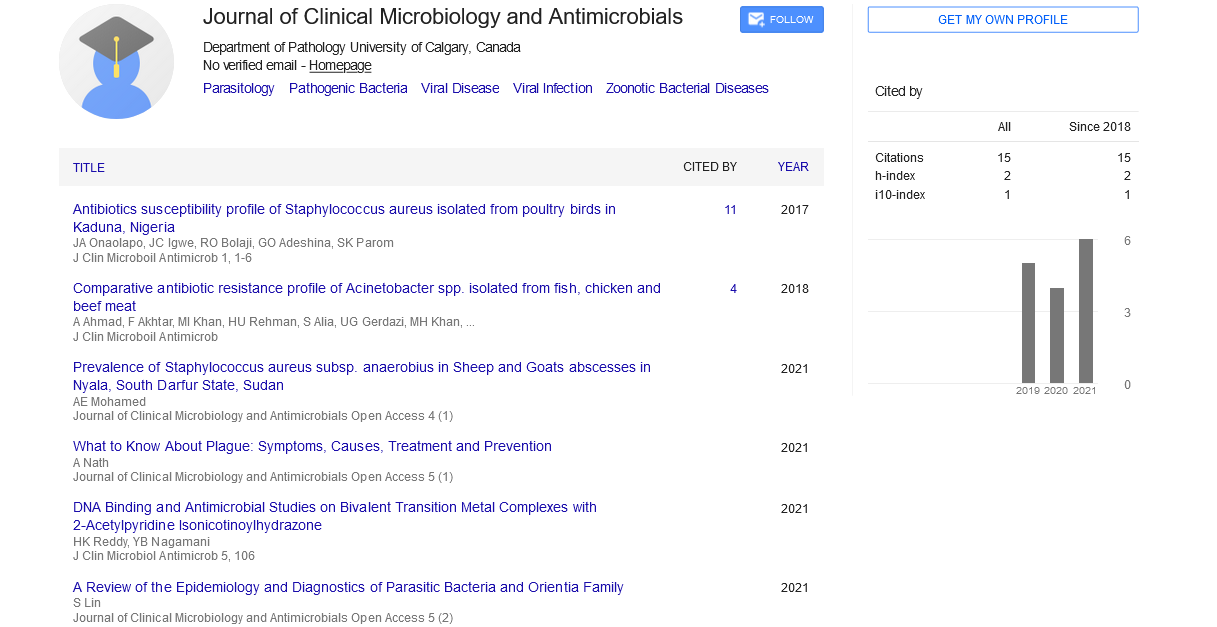Click the 2021 bar in citations chart
This screenshot has height=627, width=1217.
click(x=1085, y=311)
